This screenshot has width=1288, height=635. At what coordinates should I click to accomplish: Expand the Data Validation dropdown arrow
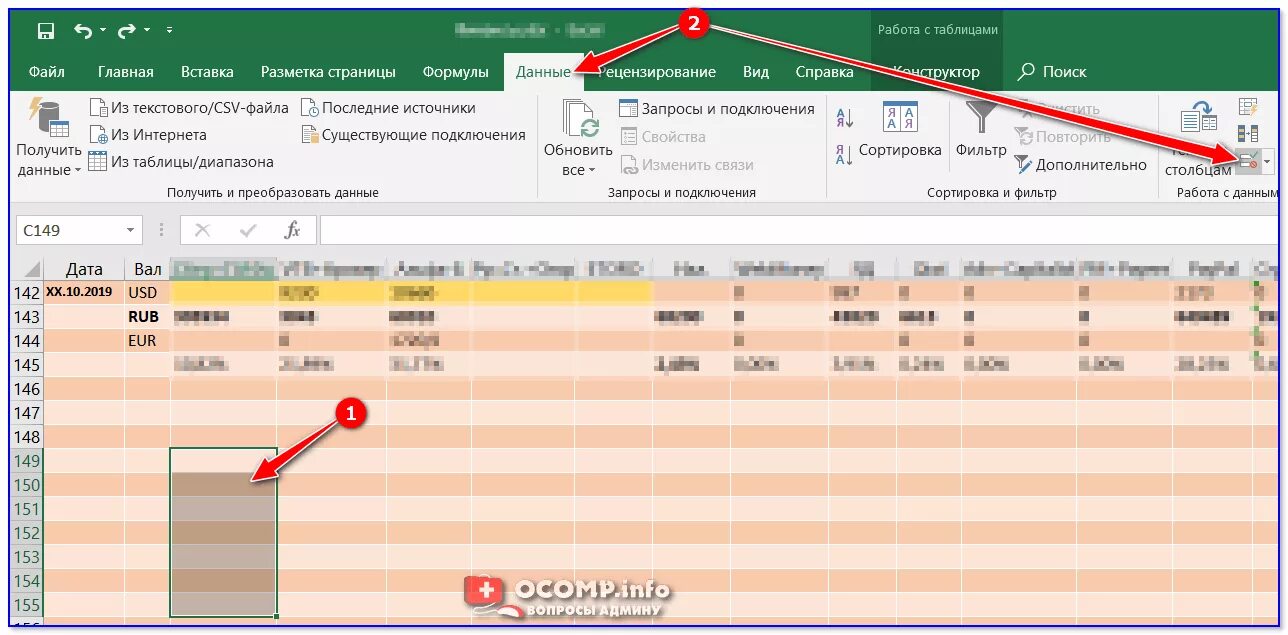point(1268,161)
